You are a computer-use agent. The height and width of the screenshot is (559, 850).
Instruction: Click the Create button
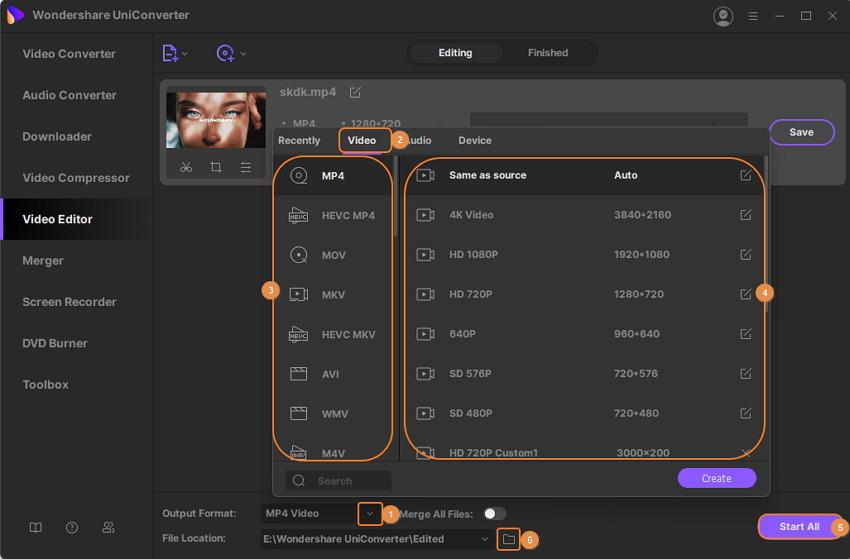coord(716,478)
